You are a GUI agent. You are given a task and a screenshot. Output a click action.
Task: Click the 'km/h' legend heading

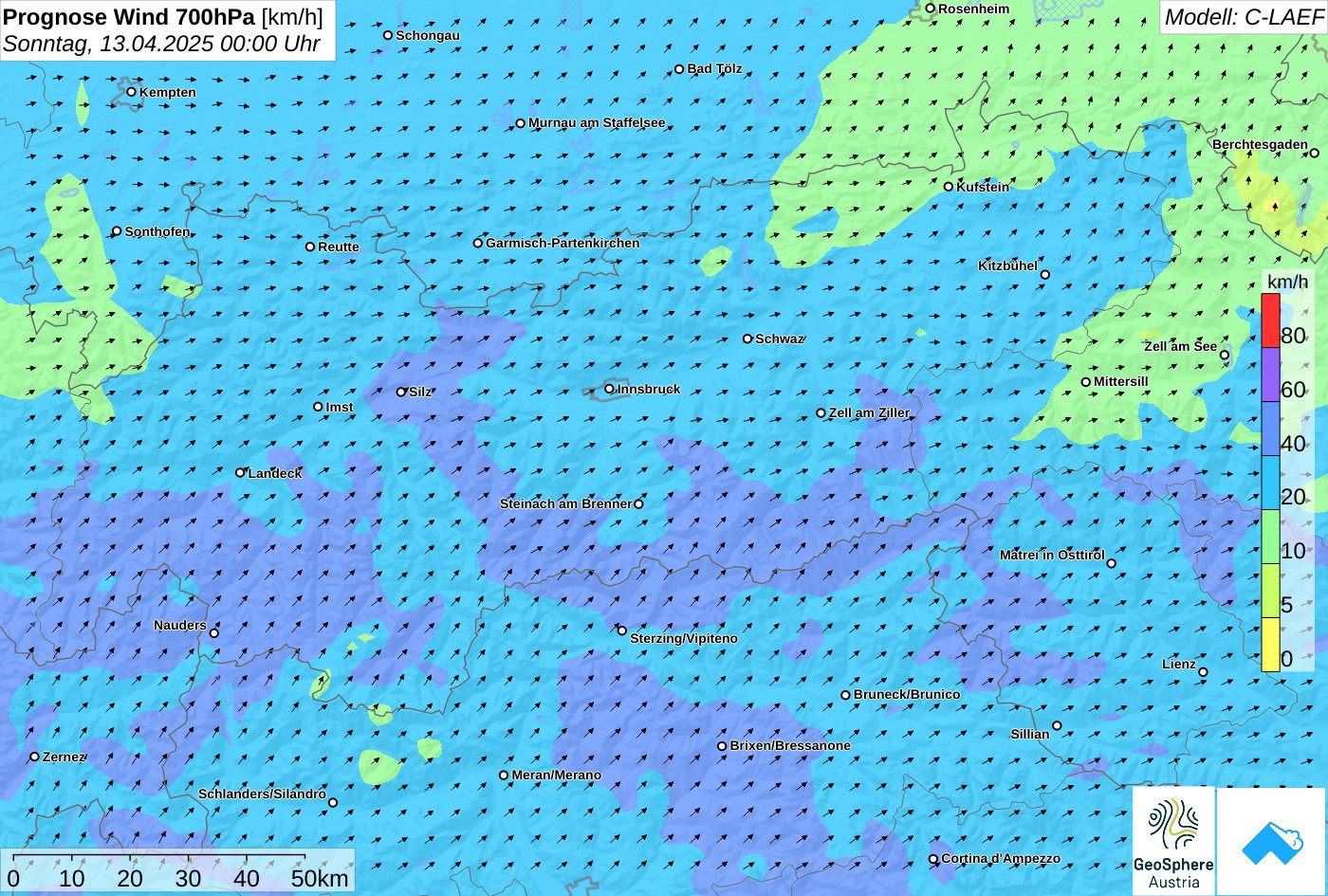pyautogui.click(x=1287, y=282)
